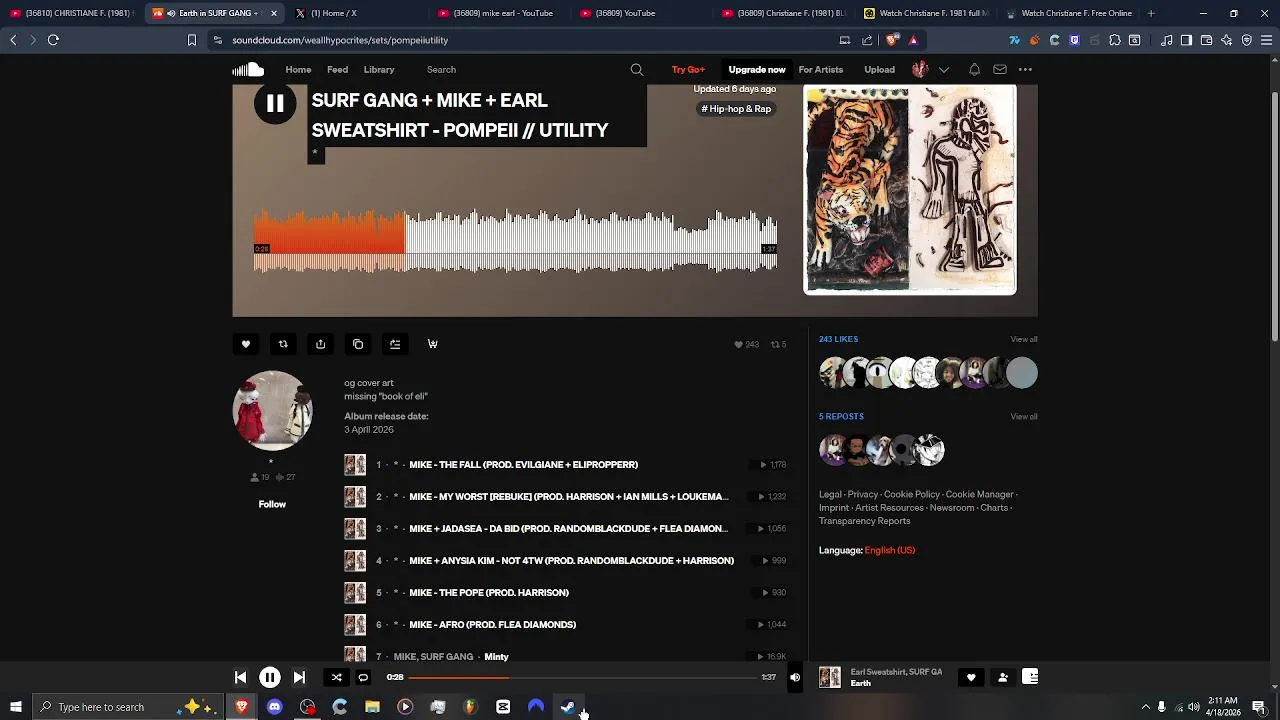
Task: Open the pompeii album cover artwork
Action: tap(910, 190)
